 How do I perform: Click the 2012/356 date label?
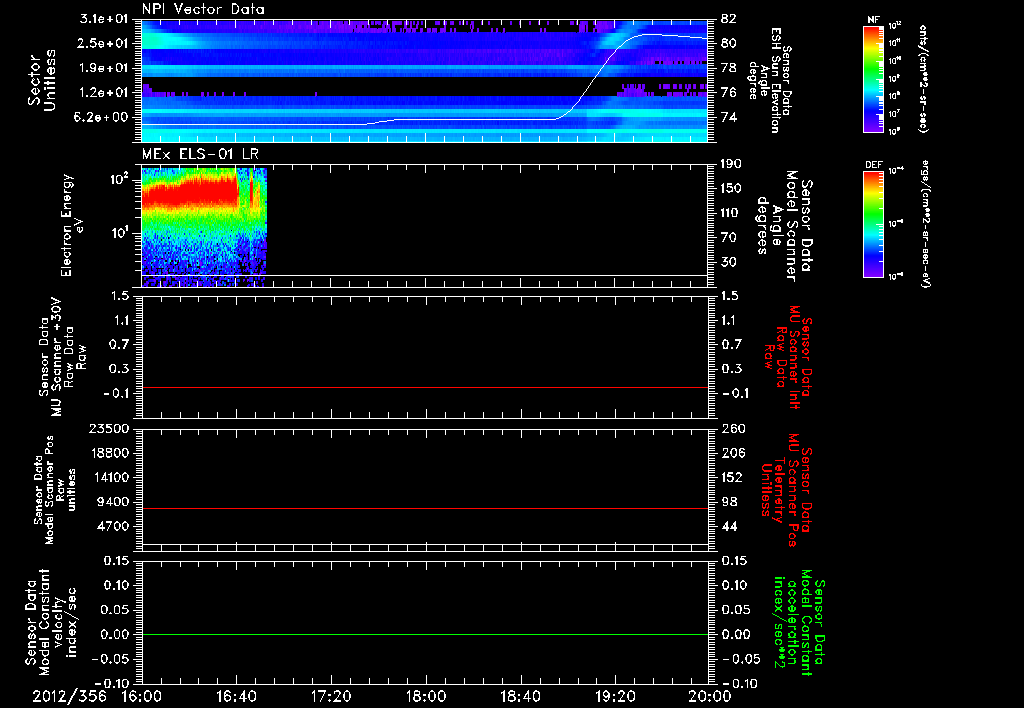[69, 696]
